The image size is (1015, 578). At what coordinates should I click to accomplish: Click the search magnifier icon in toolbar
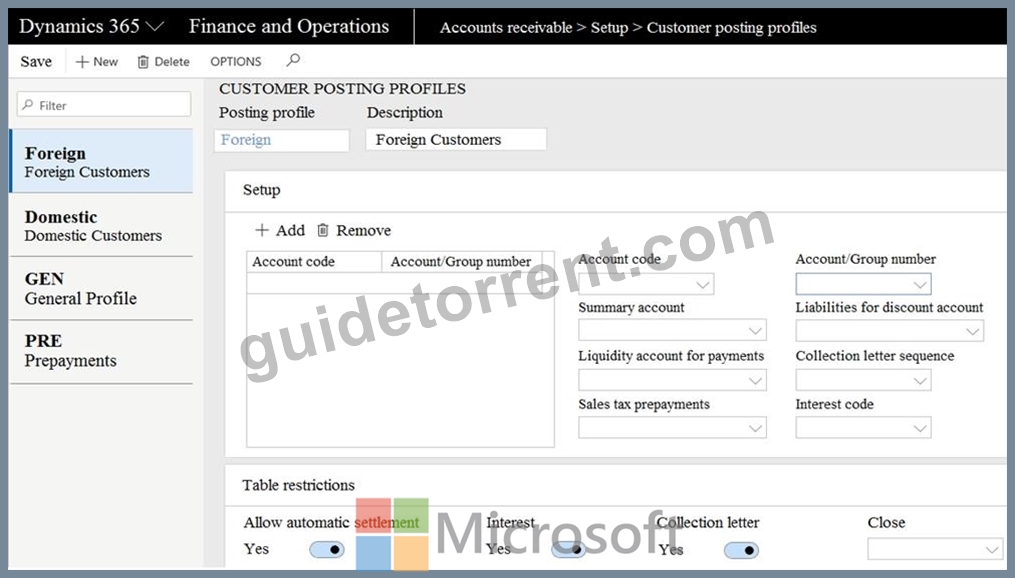click(293, 60)
